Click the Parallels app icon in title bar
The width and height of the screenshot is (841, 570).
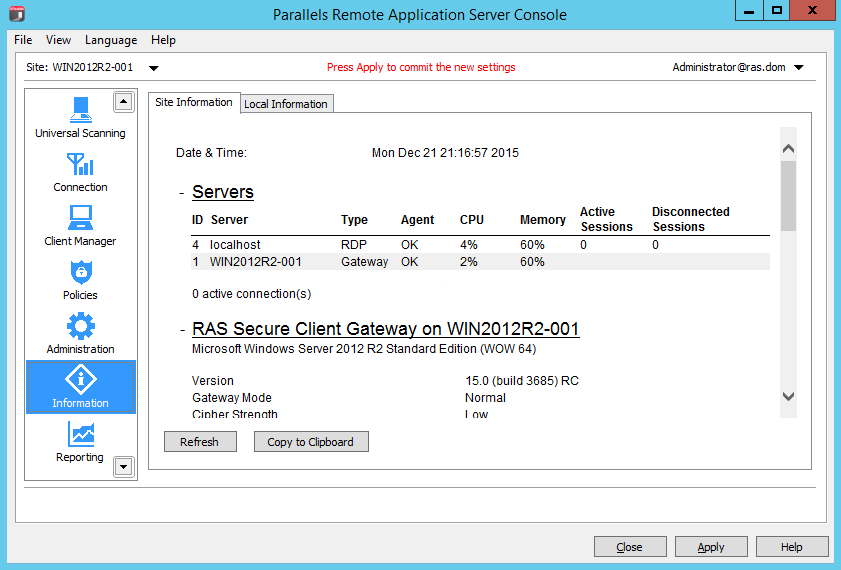(17, 14)
